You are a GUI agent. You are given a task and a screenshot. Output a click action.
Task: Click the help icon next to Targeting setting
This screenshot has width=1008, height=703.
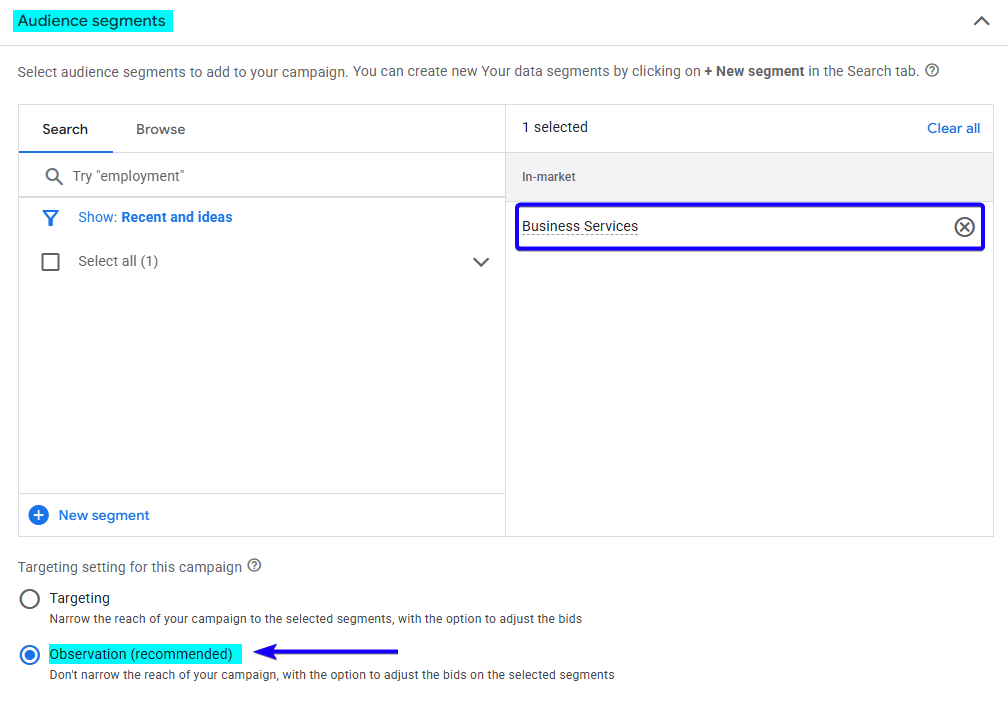pos(255,566)
